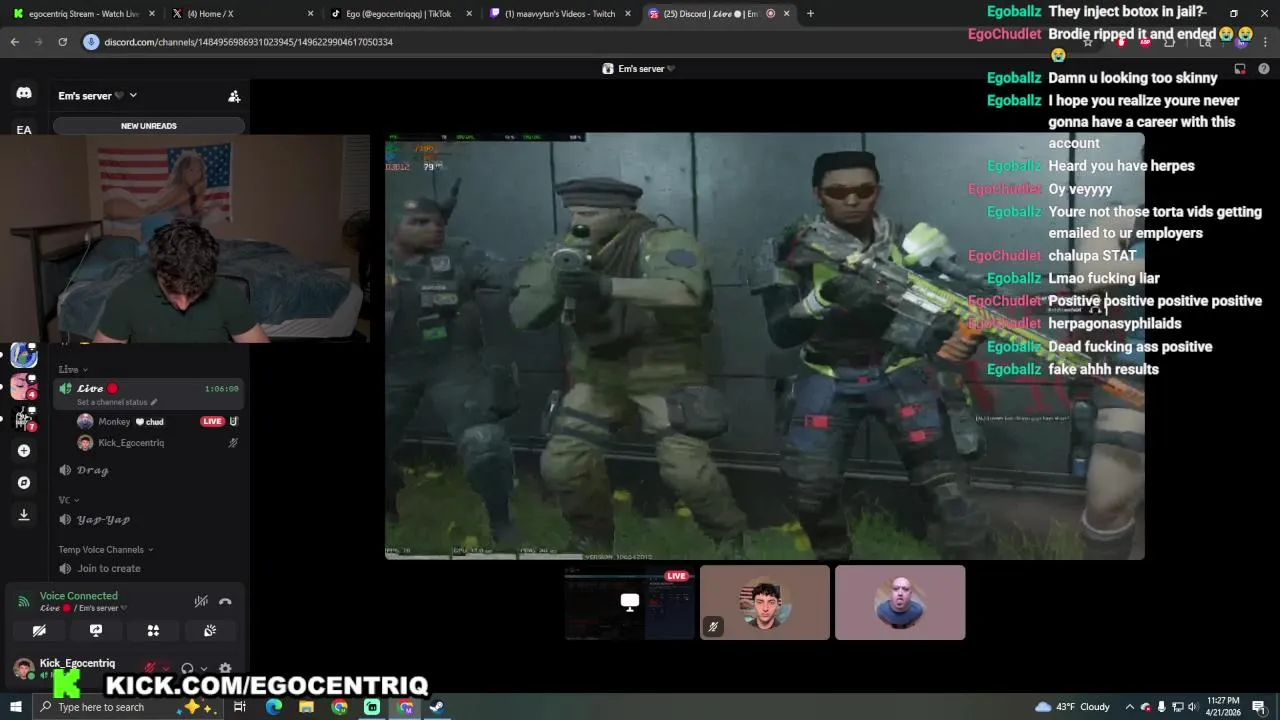Open Discord help question mark icon
The height and width of the screenshot is (720, 1280).
point(1263,69)
